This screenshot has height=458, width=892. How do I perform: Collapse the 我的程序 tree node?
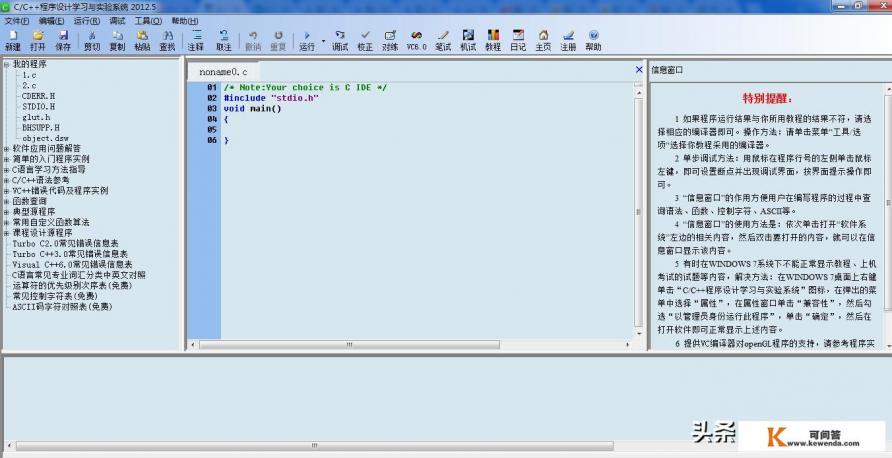[7, 64]
